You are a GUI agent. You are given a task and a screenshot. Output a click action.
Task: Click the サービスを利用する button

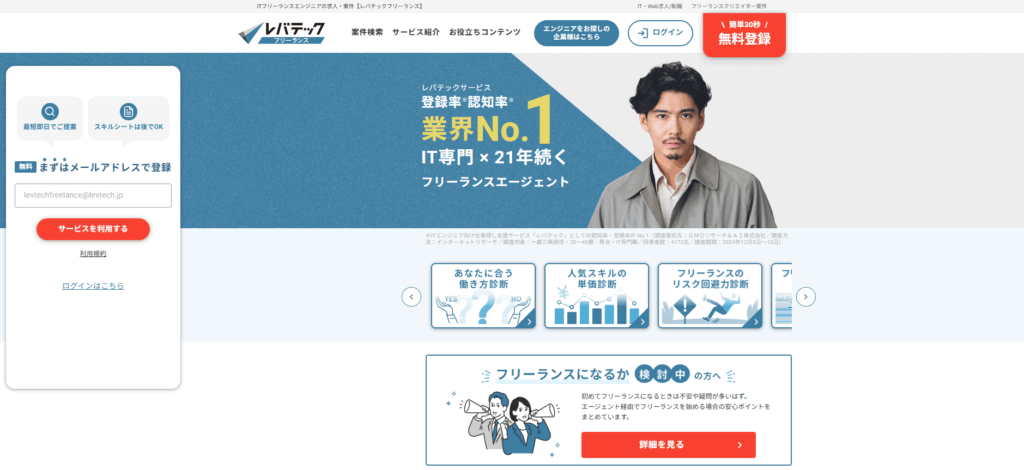[x=93, y=229]
